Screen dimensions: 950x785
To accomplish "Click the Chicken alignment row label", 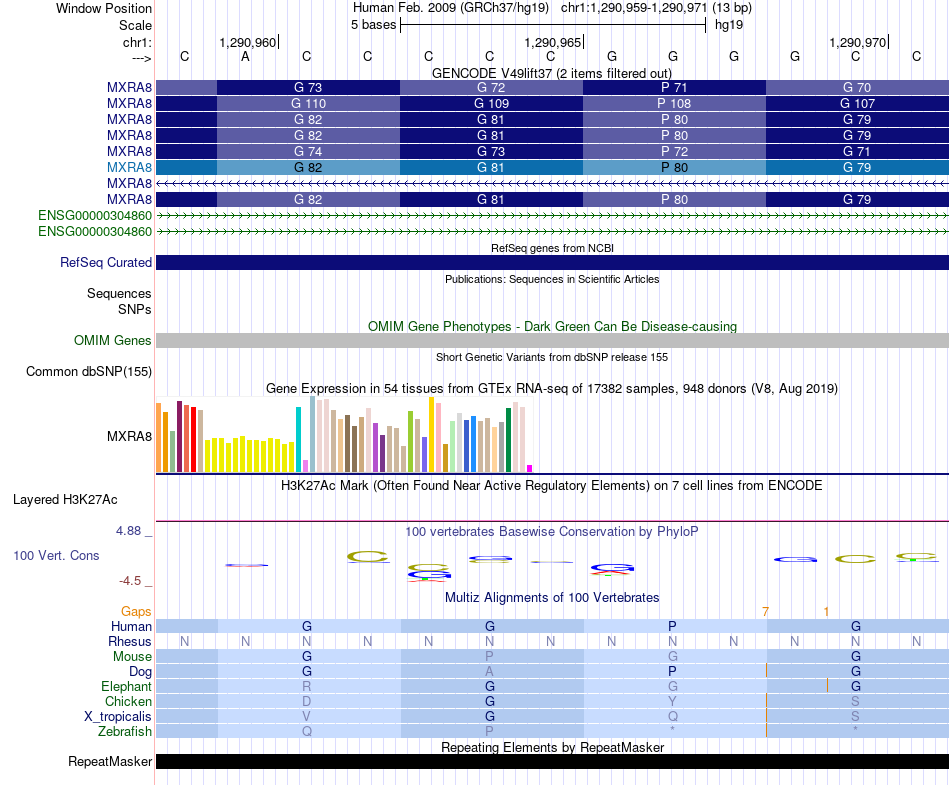I will click(128, 701).
